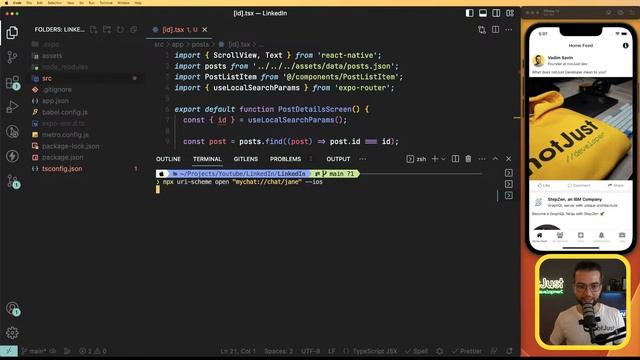Open errors and warnings count in status bar

point(93,351)
